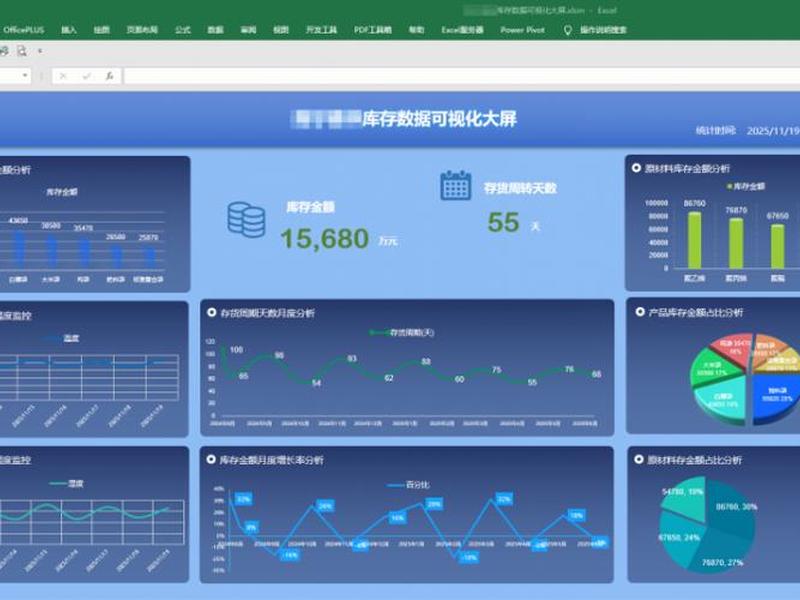This screenshot has height=600, width=800.
Task: Select the circle bullet before 原材料存金额占比分析
Action: point(638,459)
